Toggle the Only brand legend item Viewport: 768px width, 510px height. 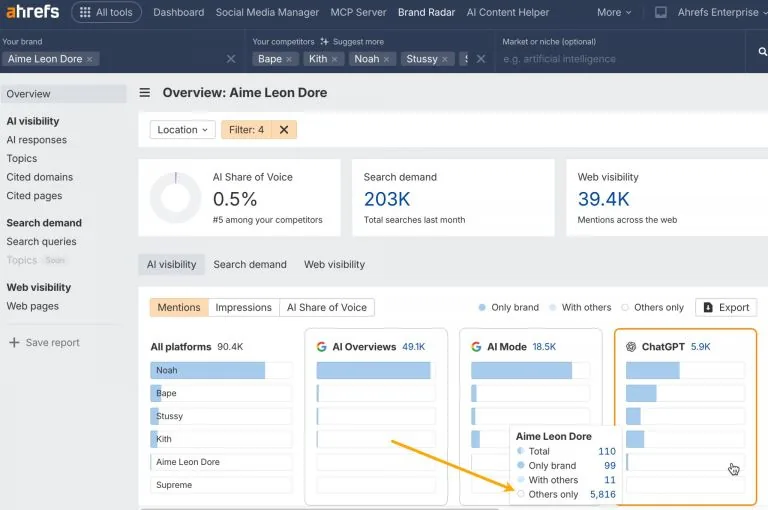pos(508,307)
